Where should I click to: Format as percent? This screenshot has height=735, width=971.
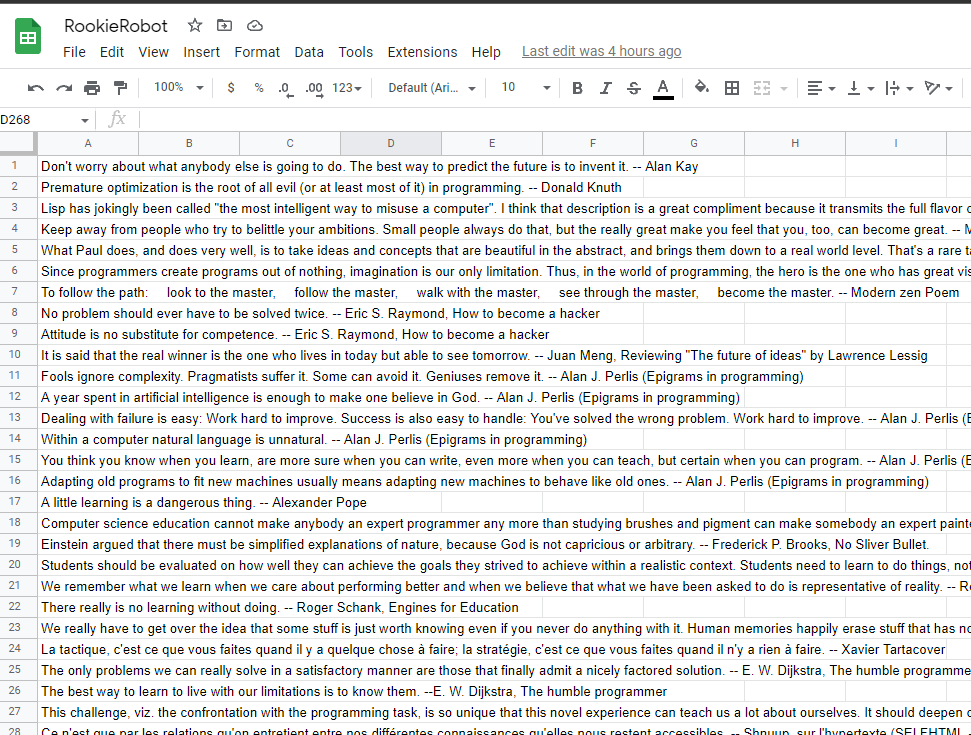(259, 88)
